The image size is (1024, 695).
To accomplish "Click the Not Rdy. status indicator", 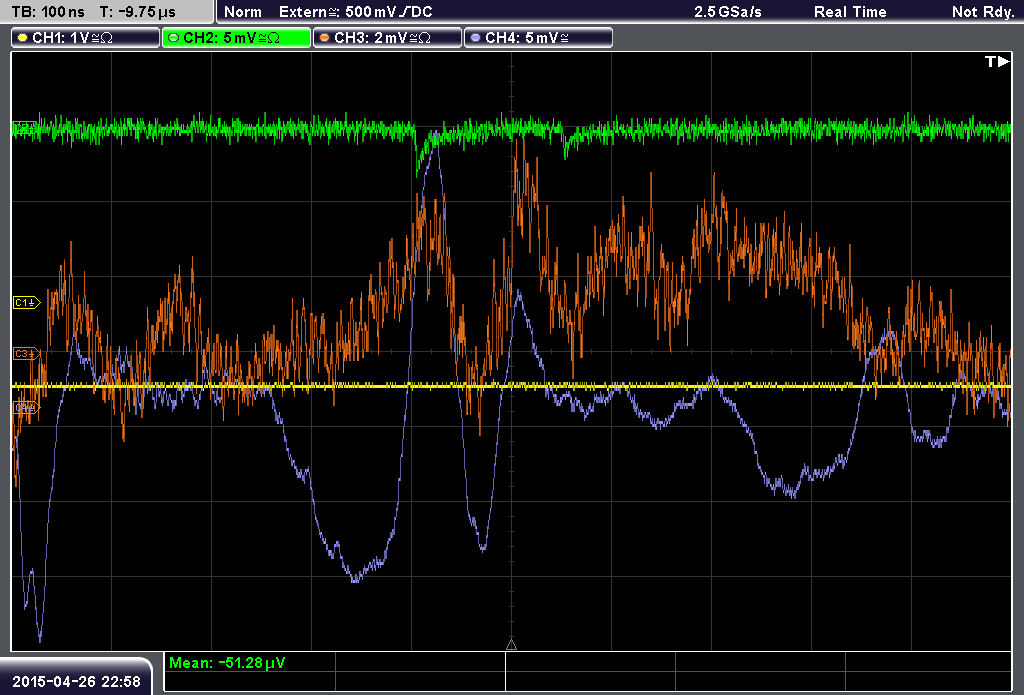I will (x=983, y=12).
